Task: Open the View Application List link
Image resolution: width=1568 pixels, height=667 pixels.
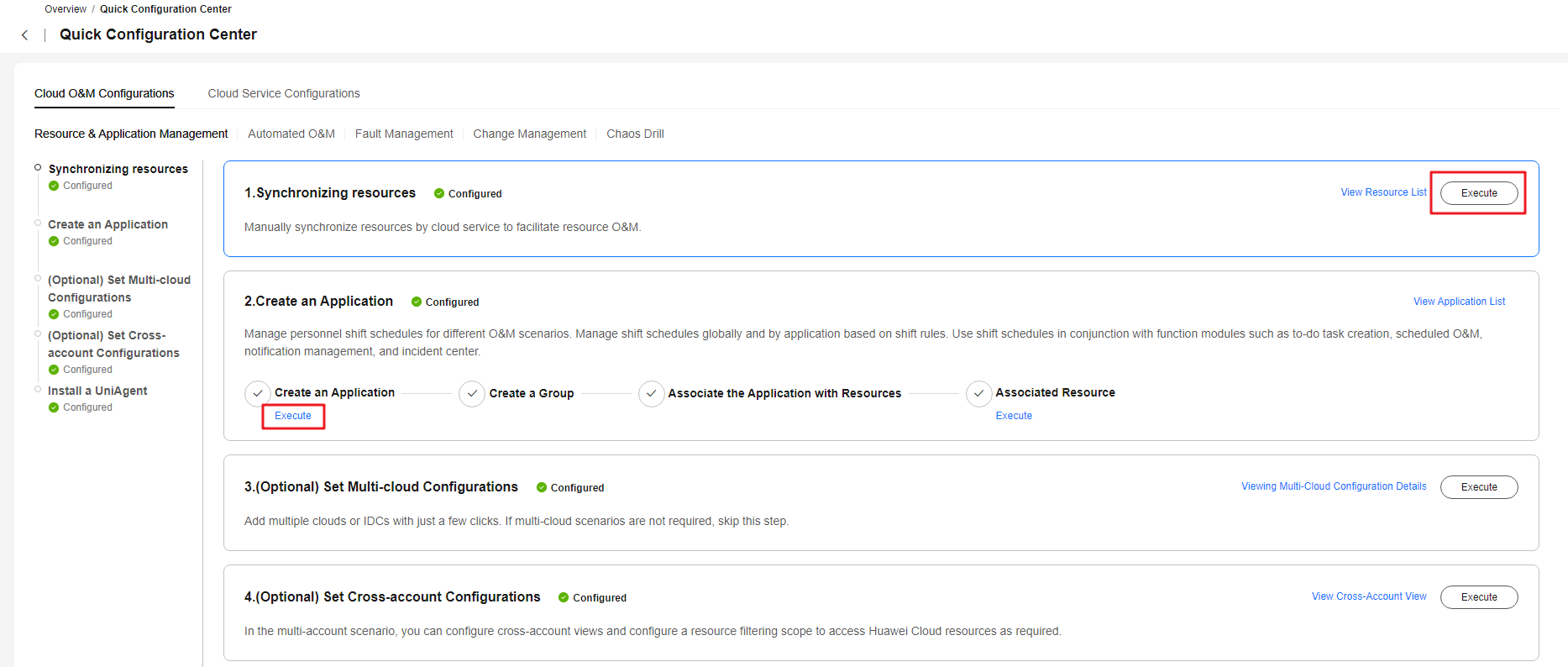Action: pos(1459,302)
